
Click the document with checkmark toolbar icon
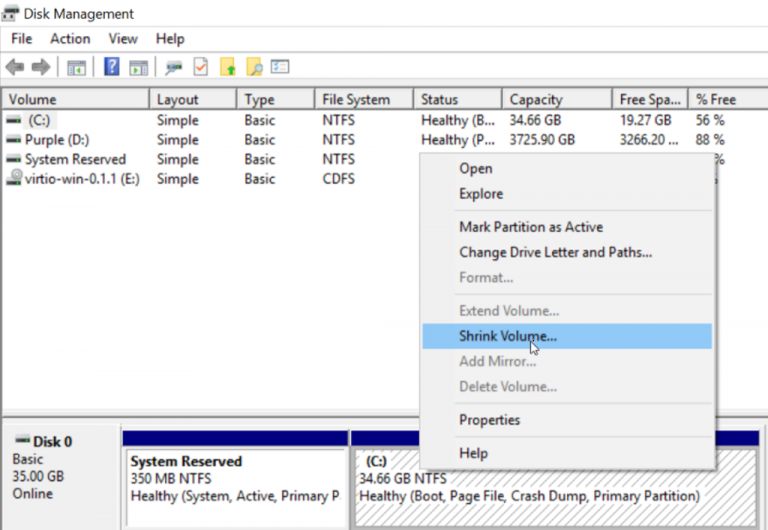tap(201, 67)
